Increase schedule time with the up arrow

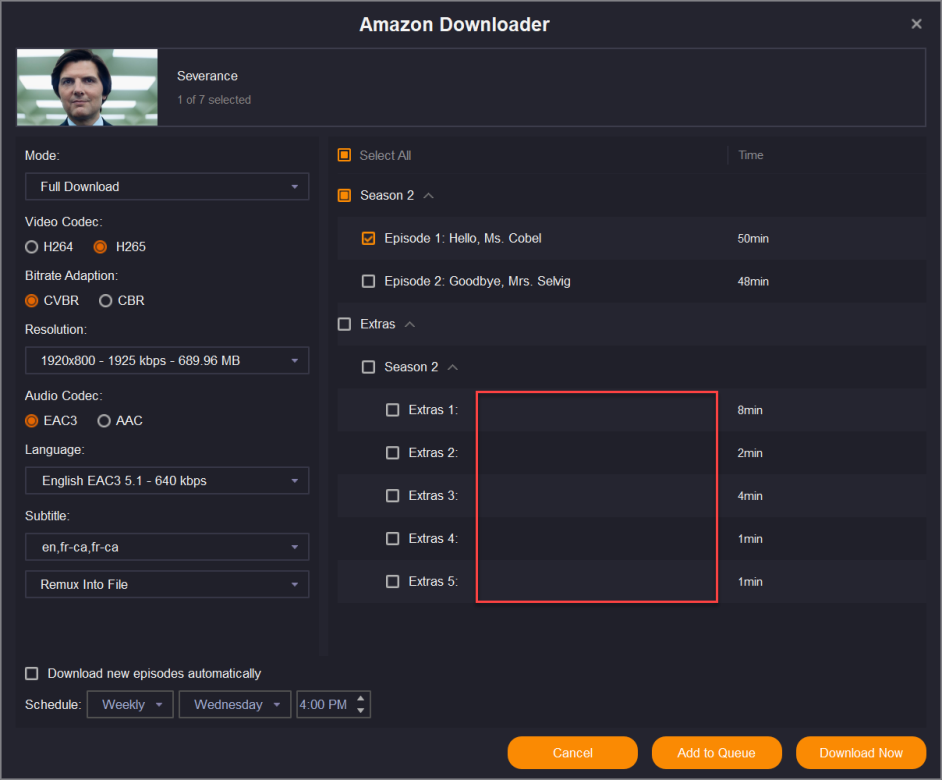coord(361,698)
